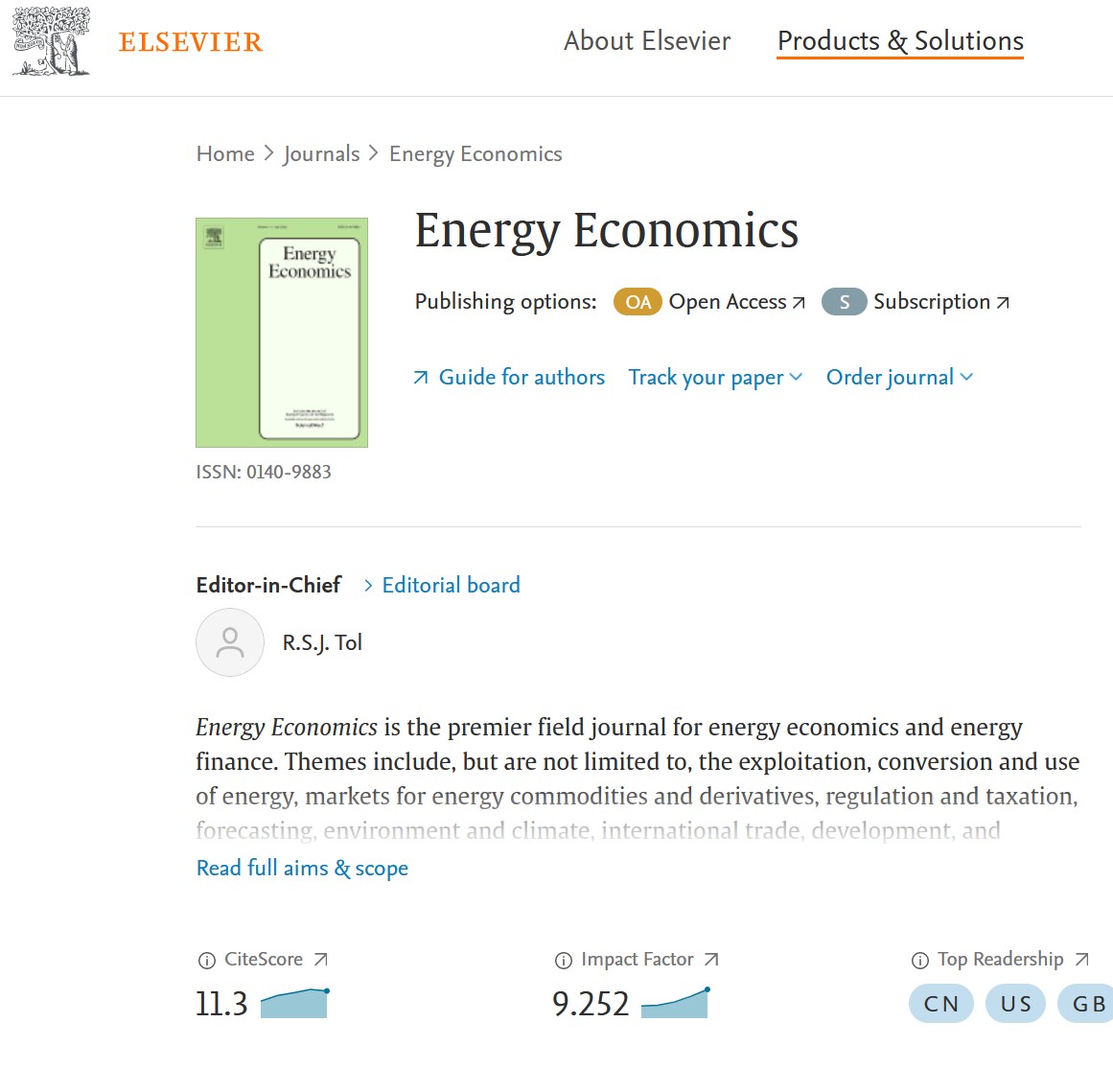Click the editor R.S.J. Tol avatar icon
The height and width of the screenshot is (1092, 1113).
click(230, 642)
